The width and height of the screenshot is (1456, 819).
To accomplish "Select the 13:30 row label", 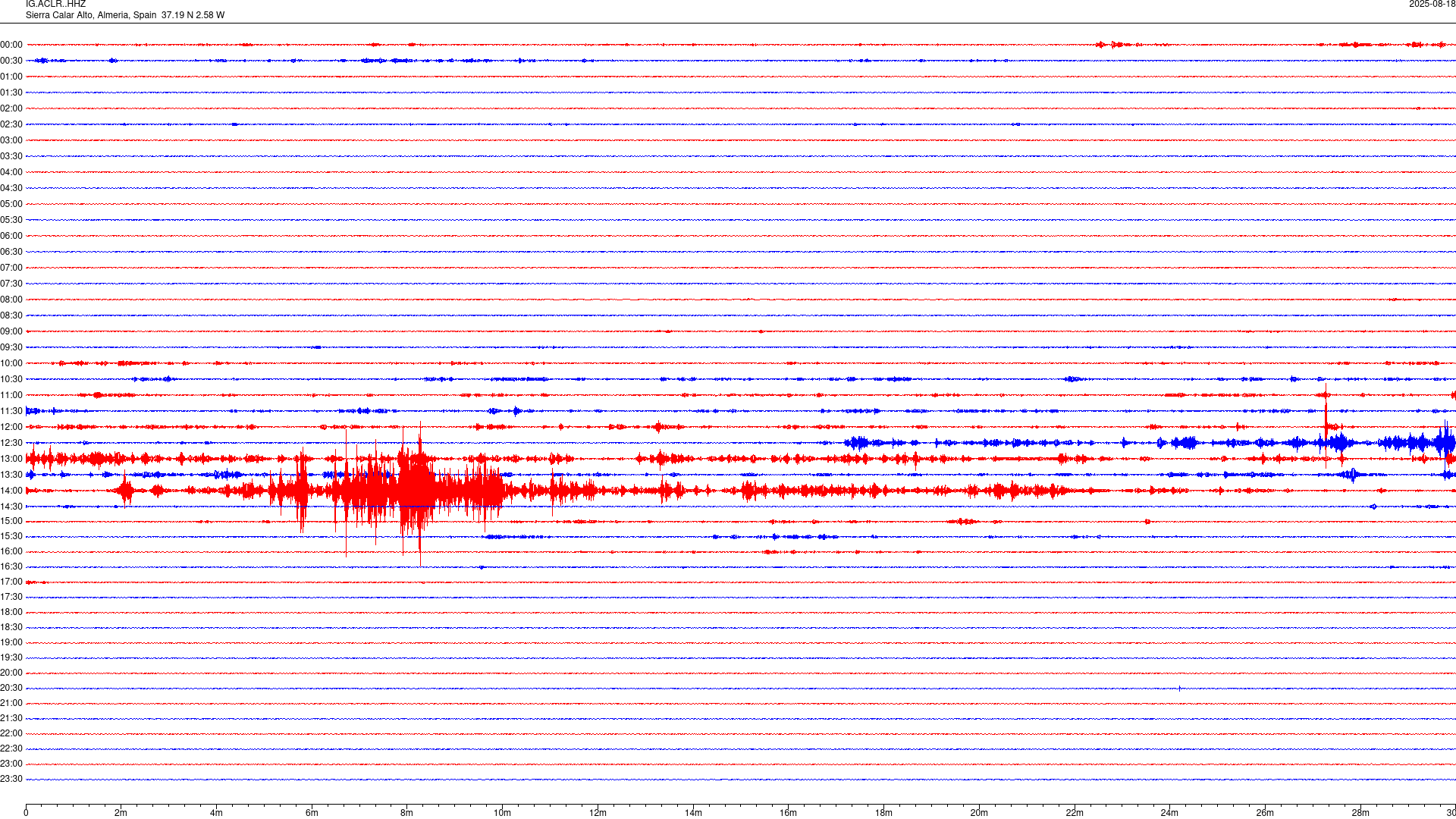I will point(11,475).
